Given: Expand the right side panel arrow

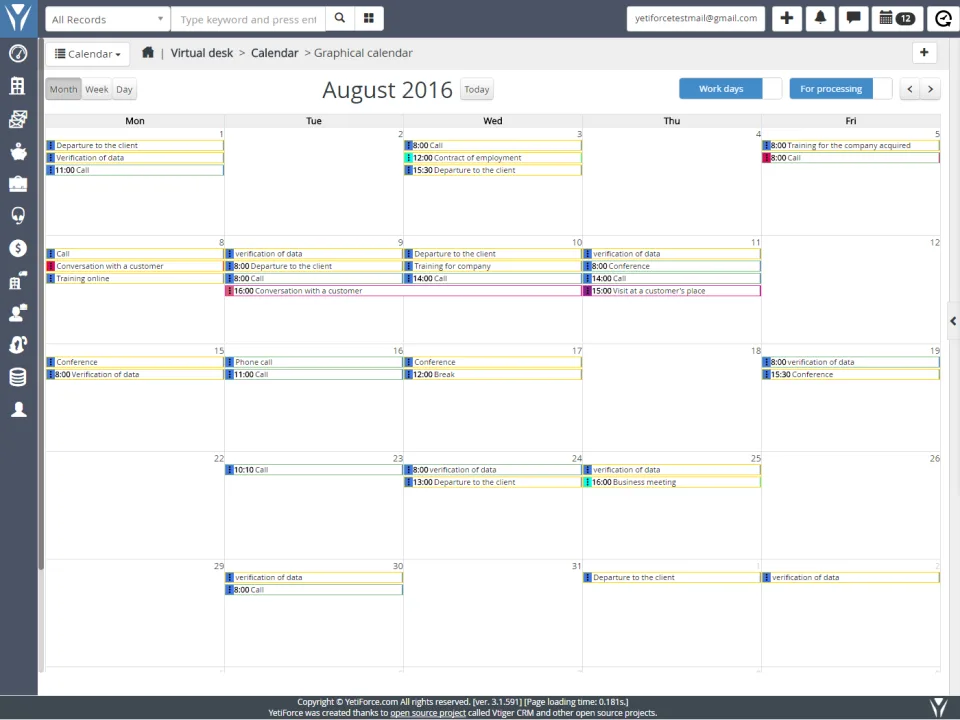Looking at the screenshot, I should 953,321.
